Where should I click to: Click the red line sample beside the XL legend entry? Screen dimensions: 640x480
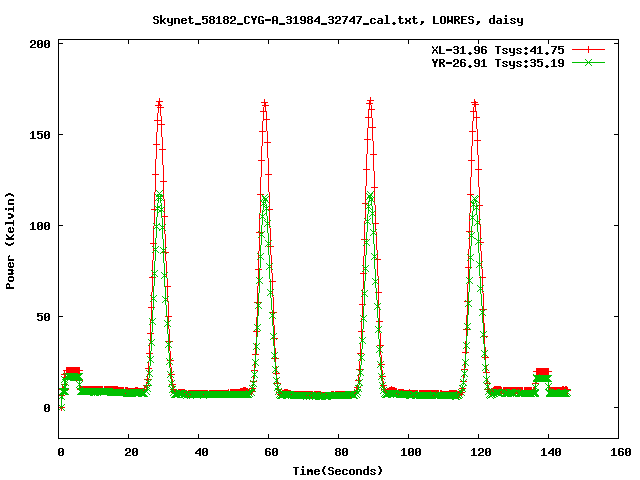click(588, 50)
